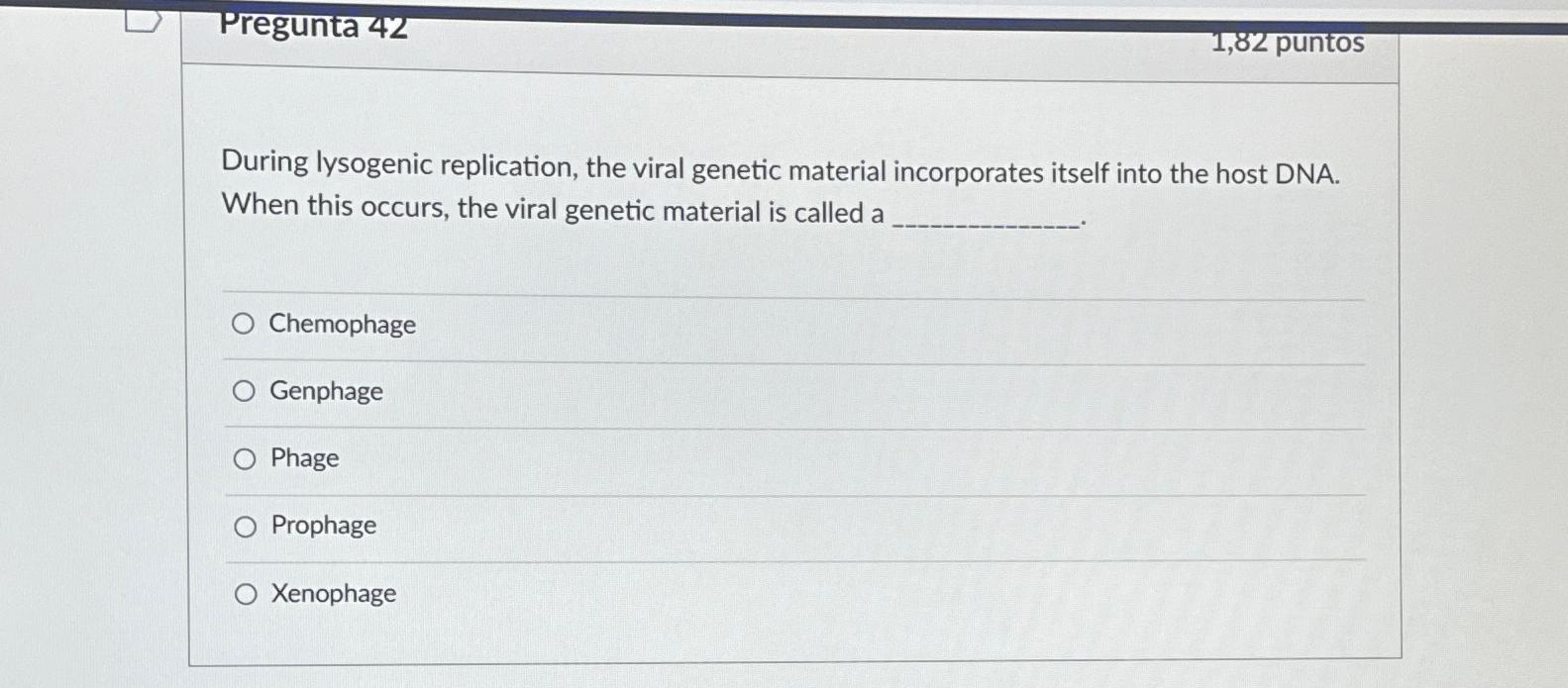Select the Xenophage answer option

(244, 593)
